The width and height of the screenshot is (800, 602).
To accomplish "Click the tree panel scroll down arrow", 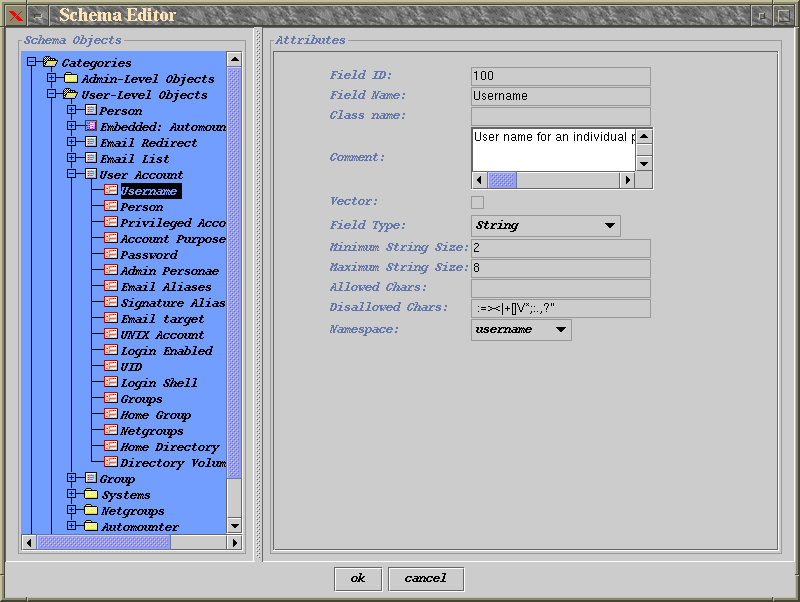I will point(234,525).
